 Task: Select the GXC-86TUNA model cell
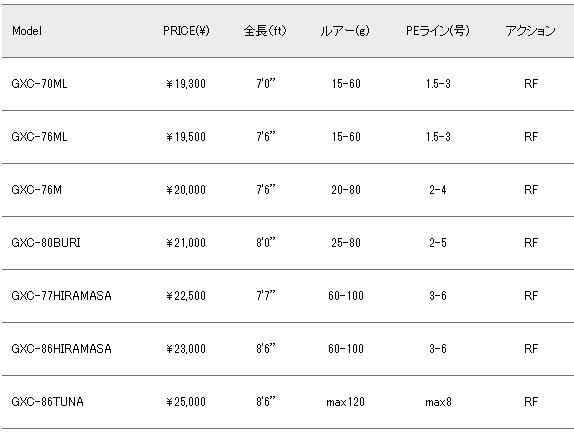point(48,402)
